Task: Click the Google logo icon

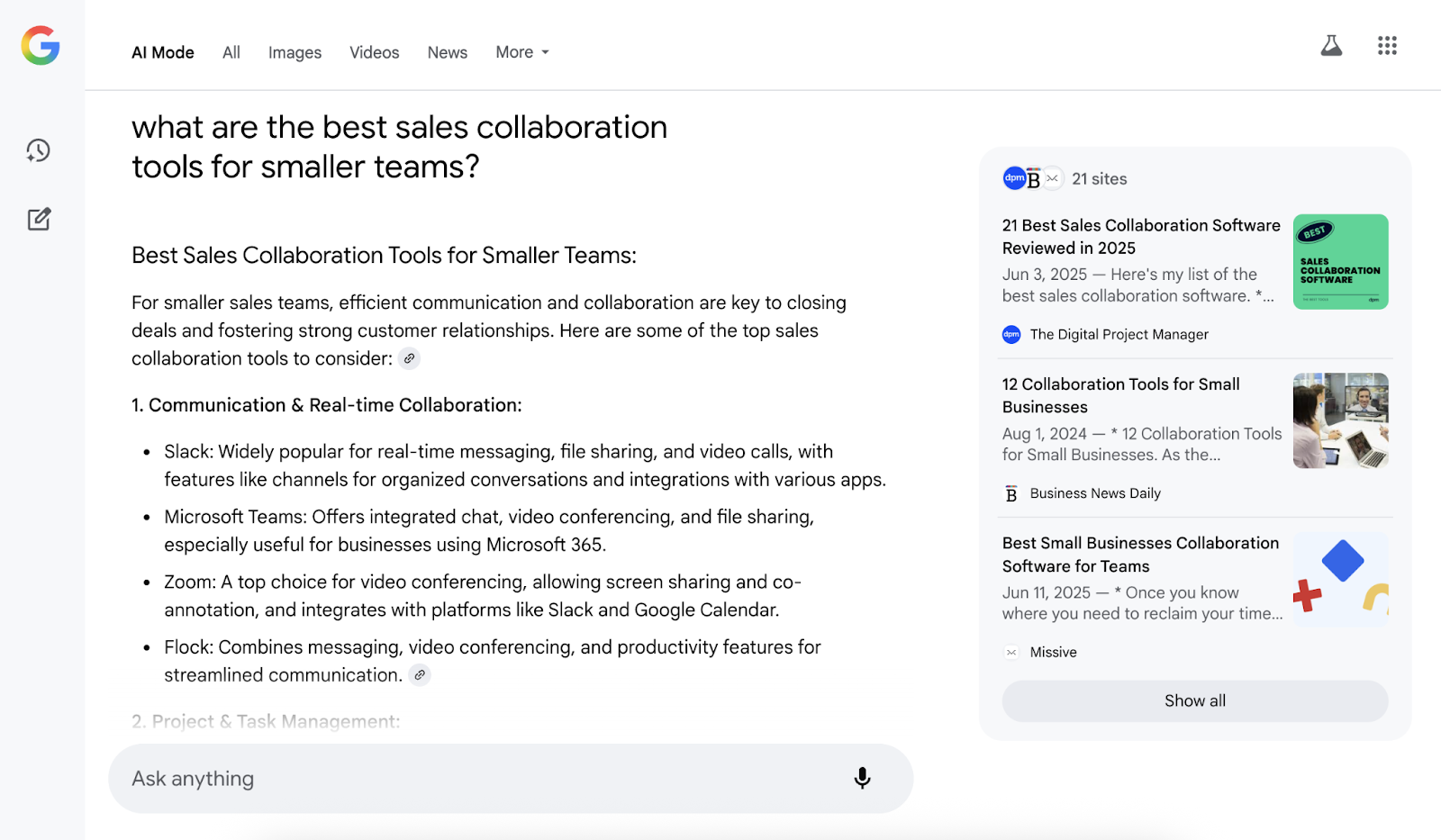Action: point(41,45)
